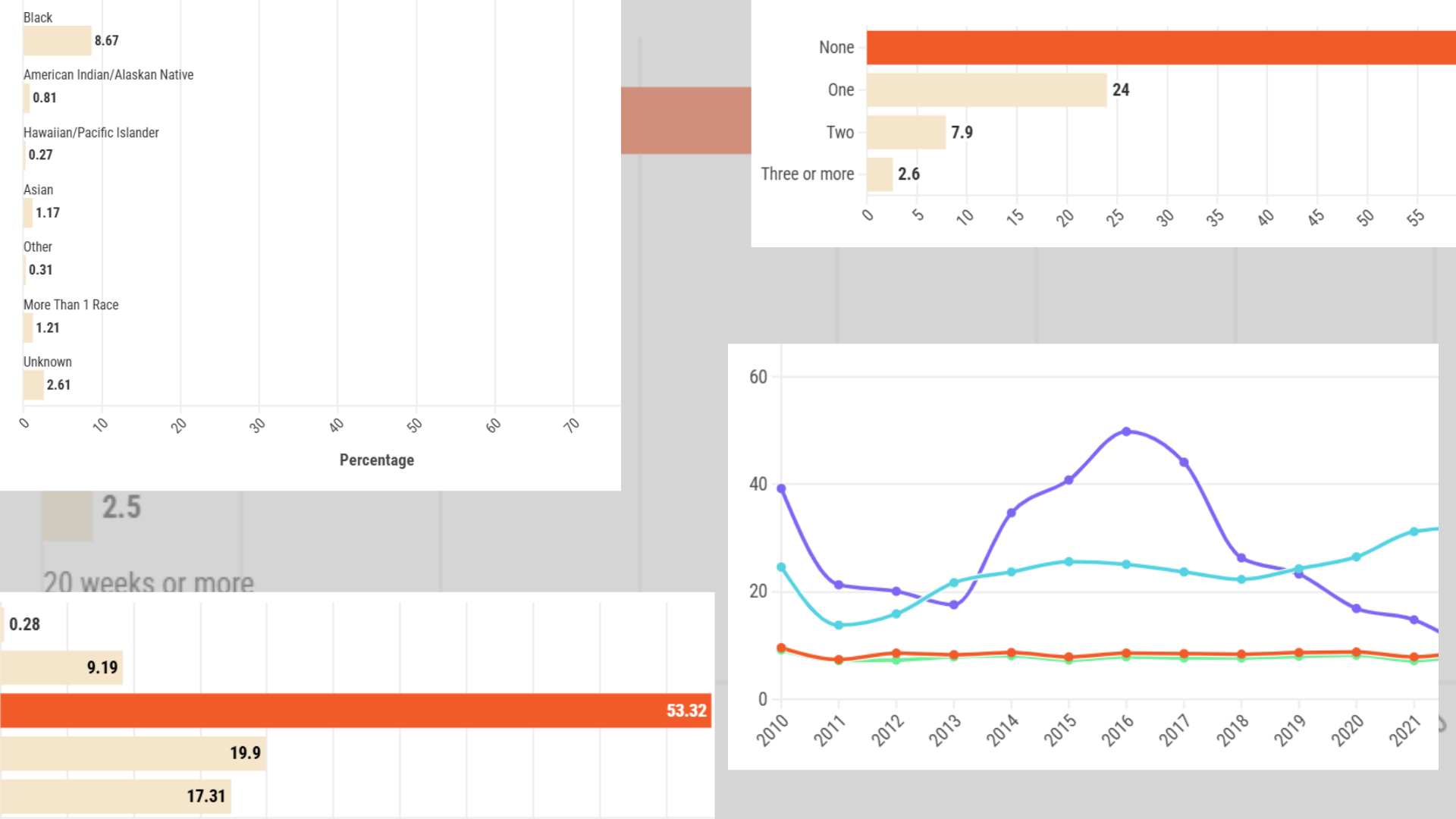
Task: Click the orange 53.32 bar
Action: pos(356,711)
